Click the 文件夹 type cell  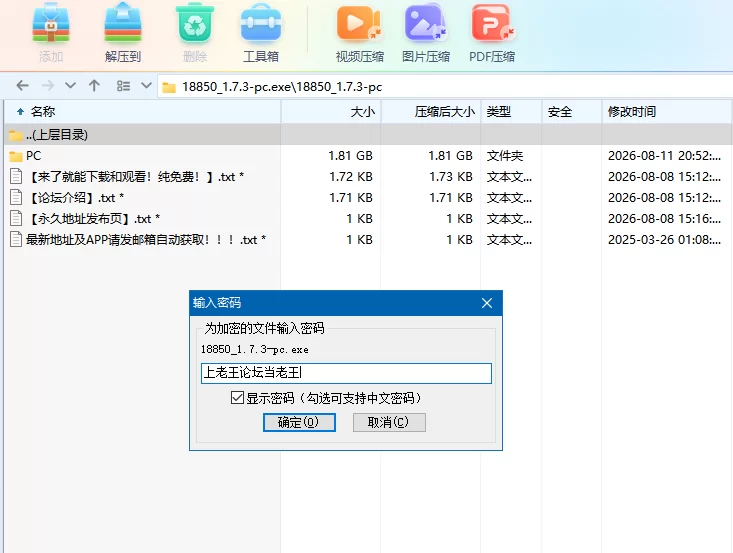(505, 156)
